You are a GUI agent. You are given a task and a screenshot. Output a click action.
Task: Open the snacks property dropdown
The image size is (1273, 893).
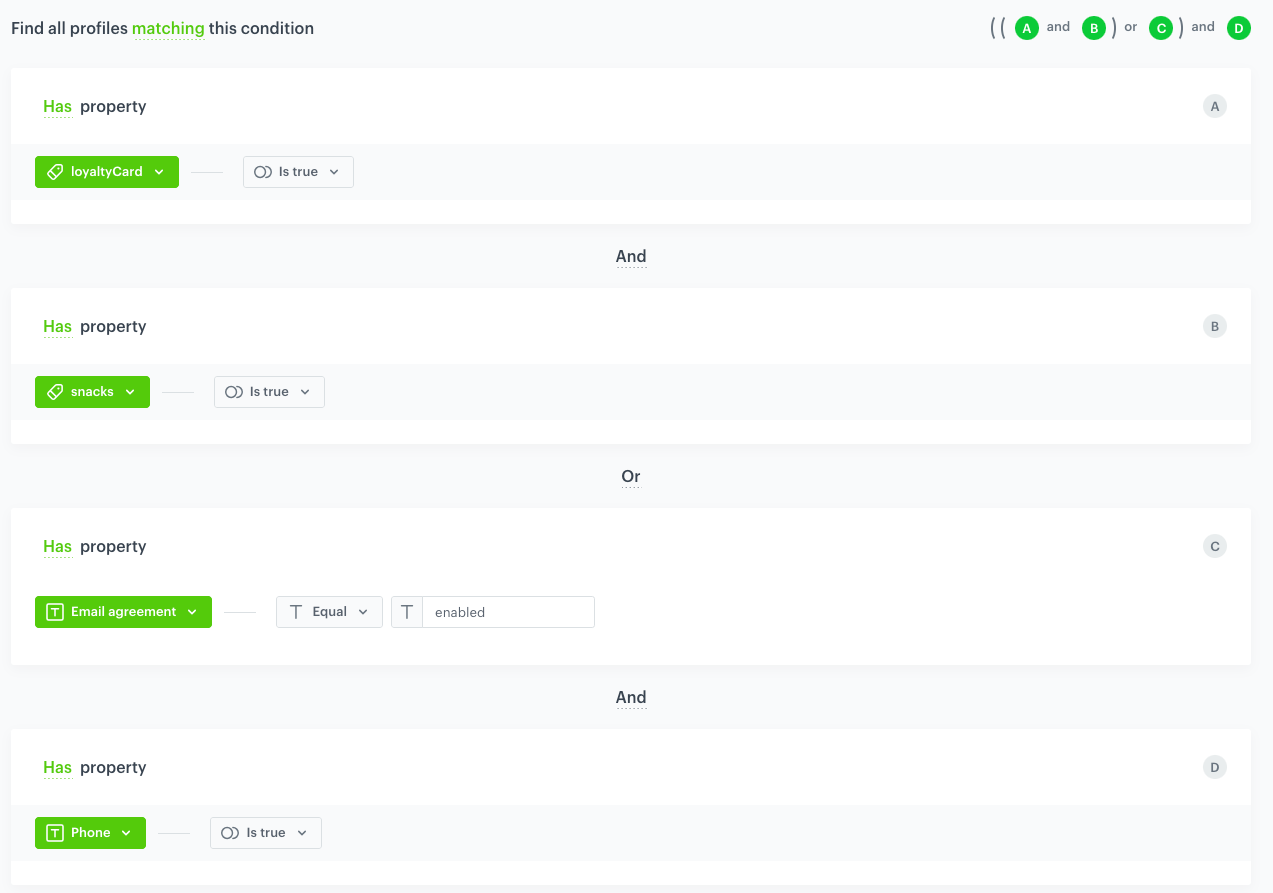coord(92,392)
